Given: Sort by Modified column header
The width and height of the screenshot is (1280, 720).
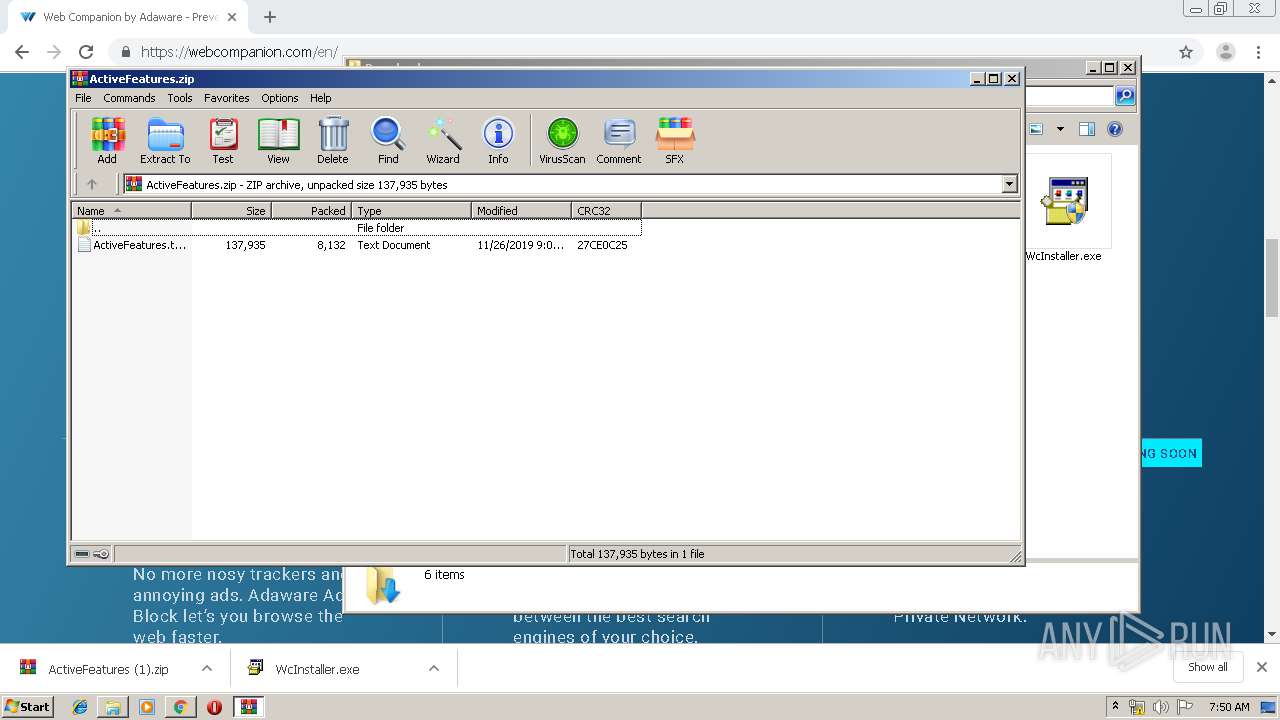Looking at the screenshot, I should point(522,210).
